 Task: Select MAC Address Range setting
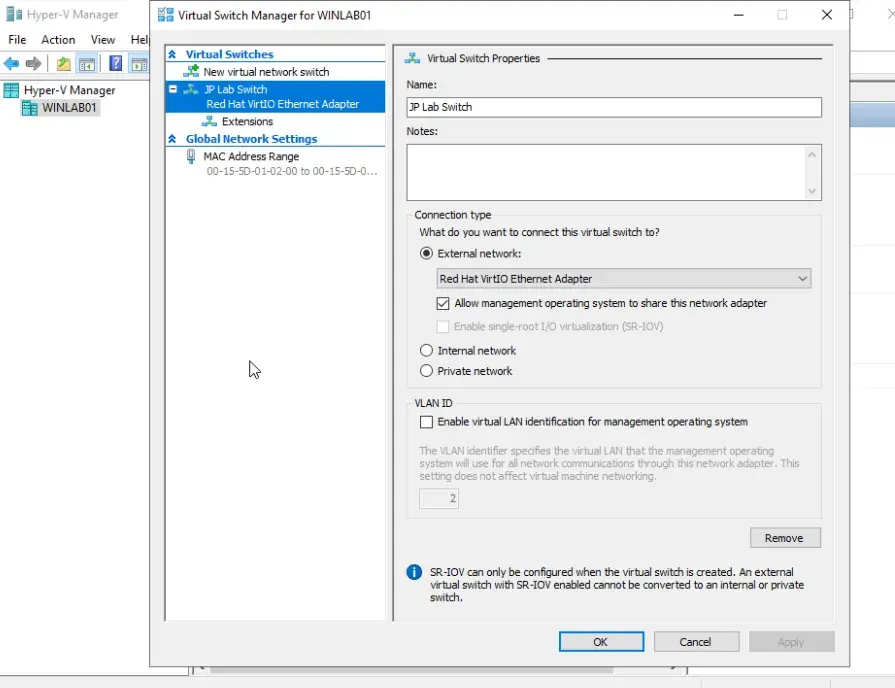coord(251,156)
